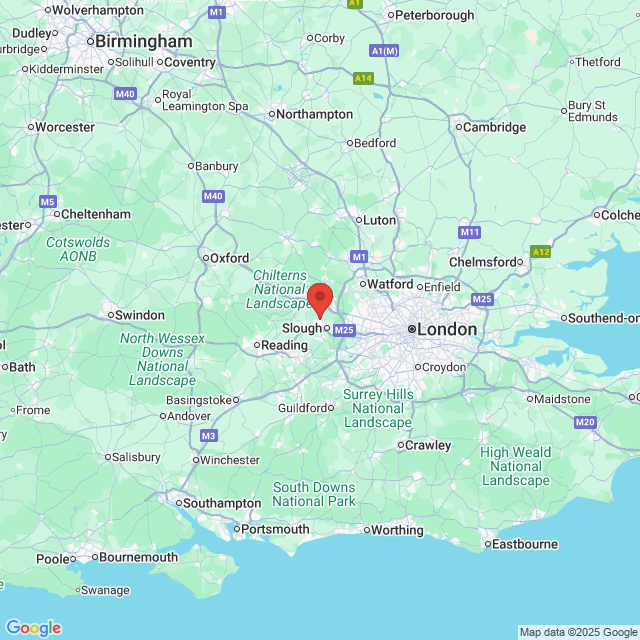
Task: Click the Surrey Hills National Landscape label
Action: tap(378, 408)
